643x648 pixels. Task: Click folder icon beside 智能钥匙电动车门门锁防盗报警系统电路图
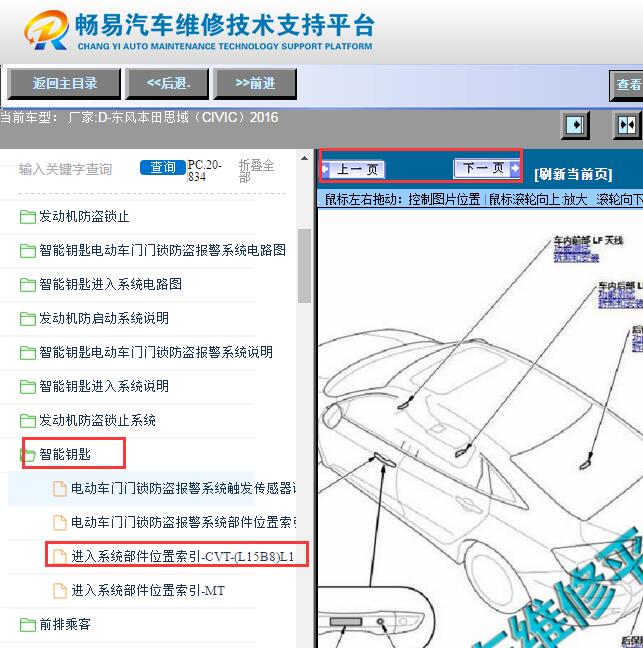(x=27, y=250)
